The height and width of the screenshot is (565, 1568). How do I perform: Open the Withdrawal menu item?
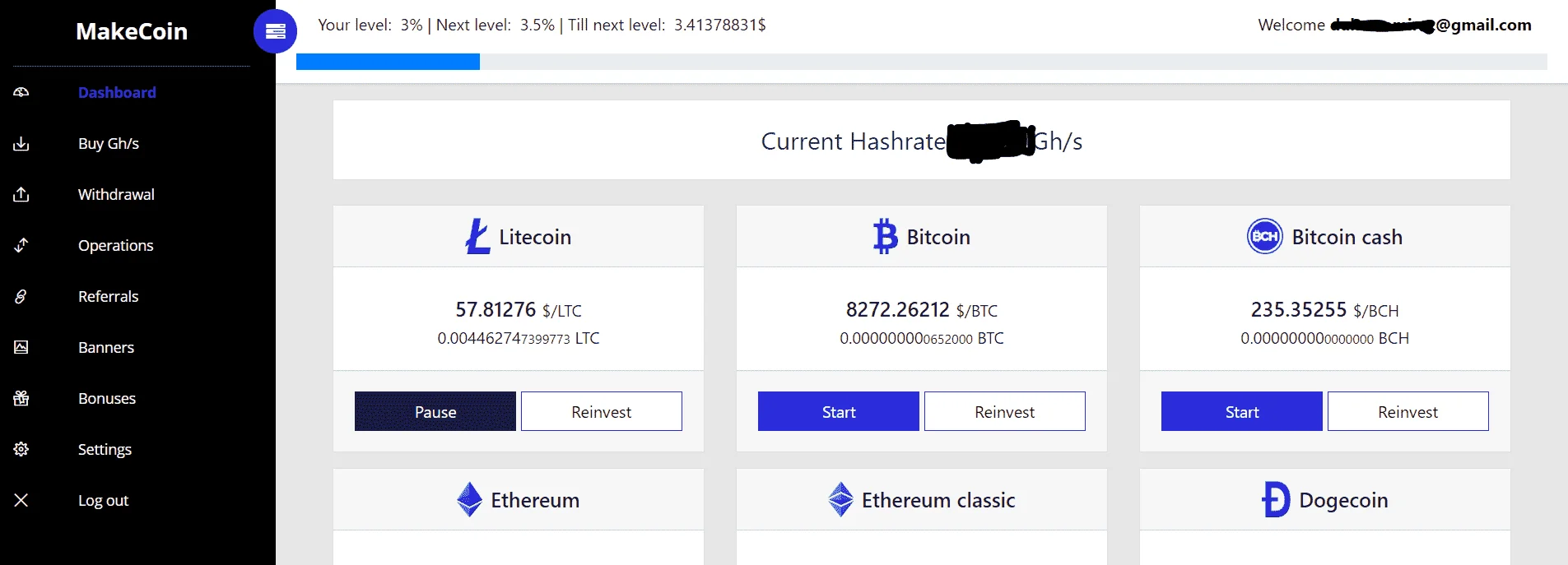(116, 194)
